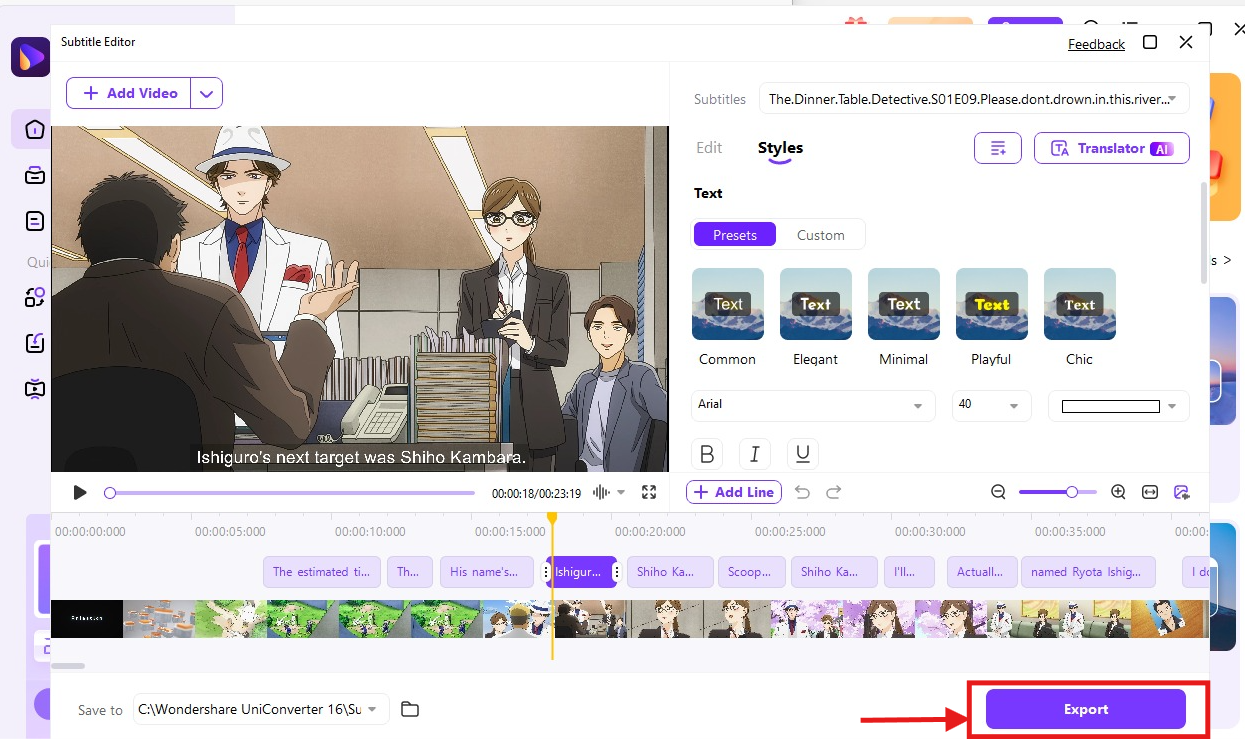Click the Add Video button
Viewport: 1245px width, 739px height.
[x=129, y=93]
